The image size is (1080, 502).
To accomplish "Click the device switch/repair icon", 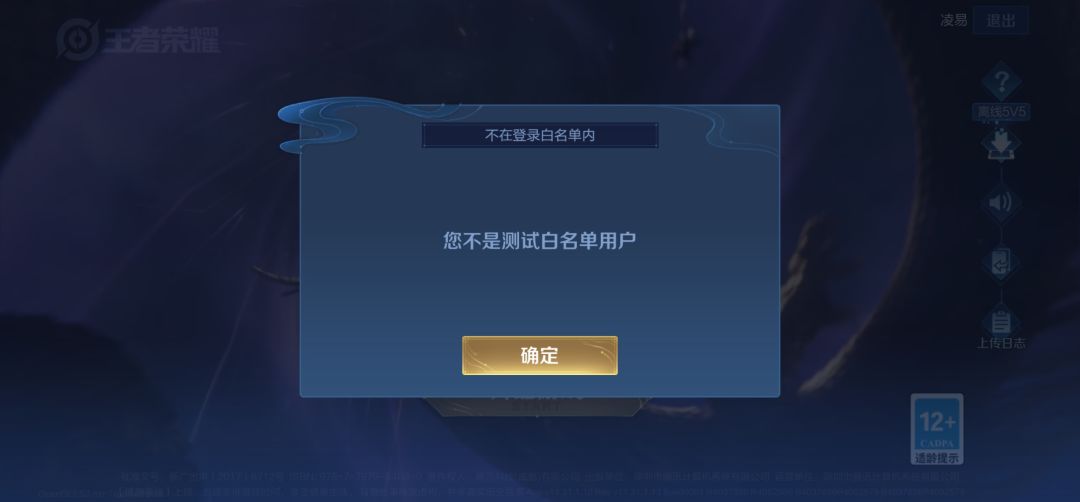I will tap(1001, 262).
